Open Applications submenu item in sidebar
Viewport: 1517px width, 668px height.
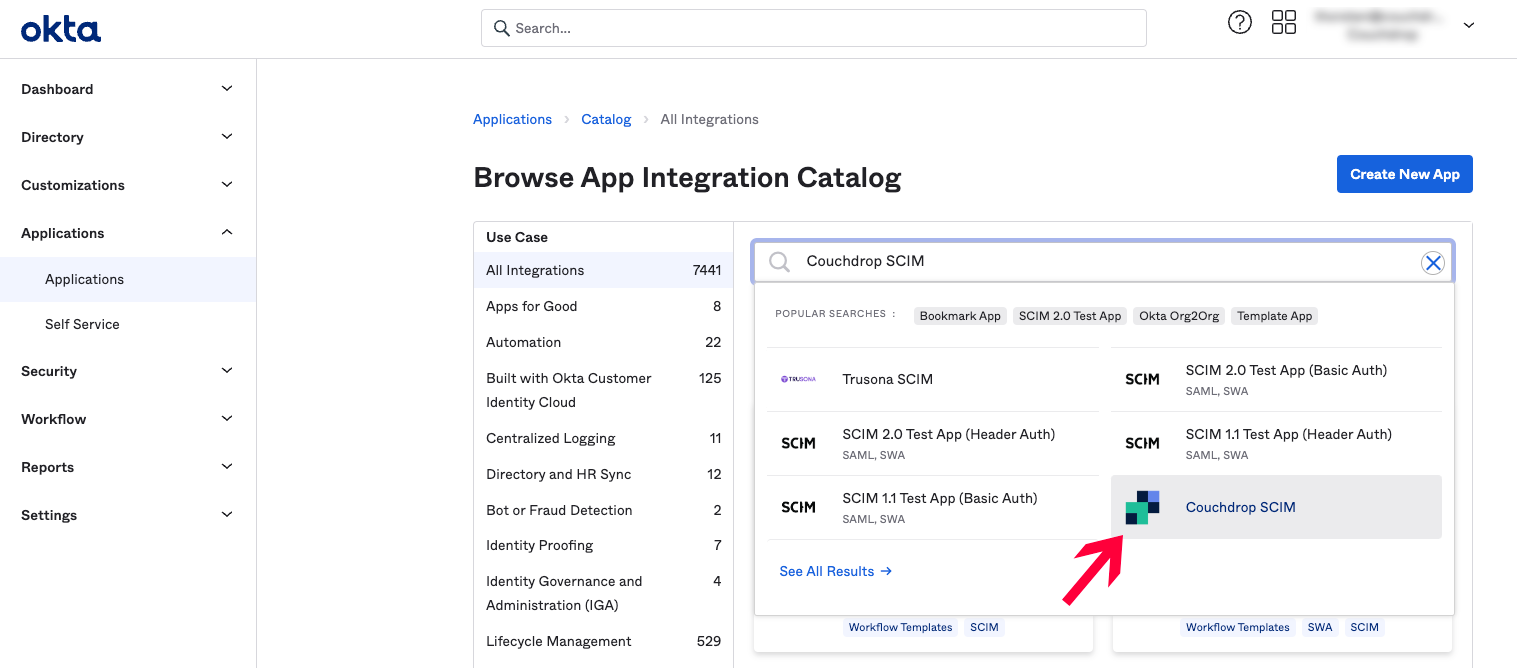click(x=128, y=279)
